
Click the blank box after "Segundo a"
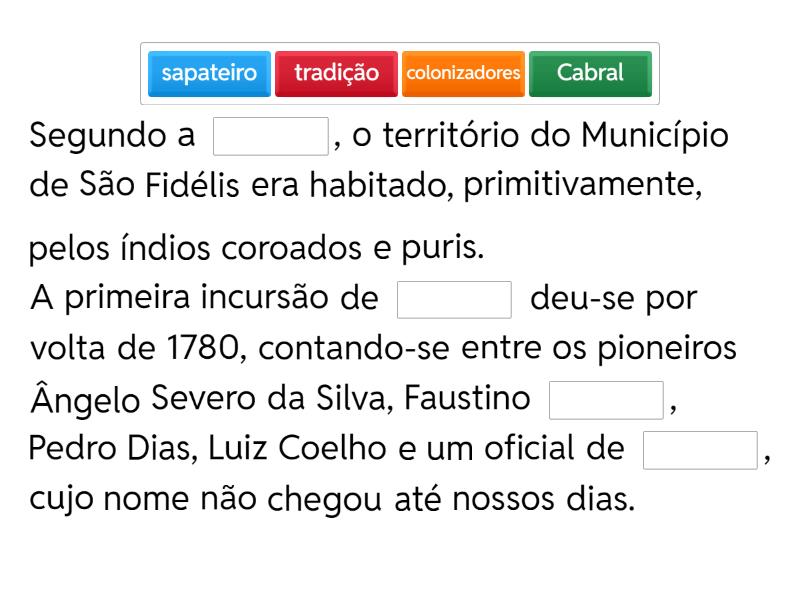[x=271, y=136]
